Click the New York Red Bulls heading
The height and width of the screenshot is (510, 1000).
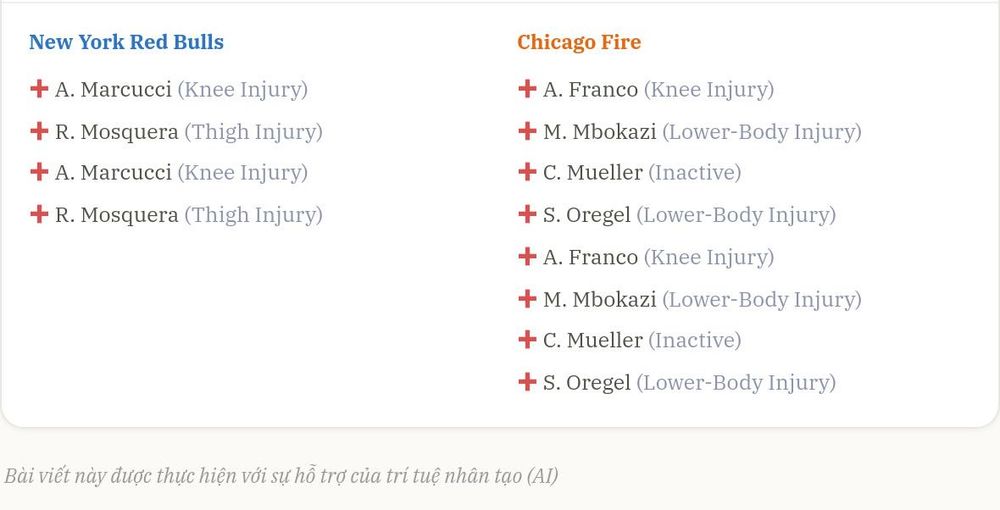point(126,42)
